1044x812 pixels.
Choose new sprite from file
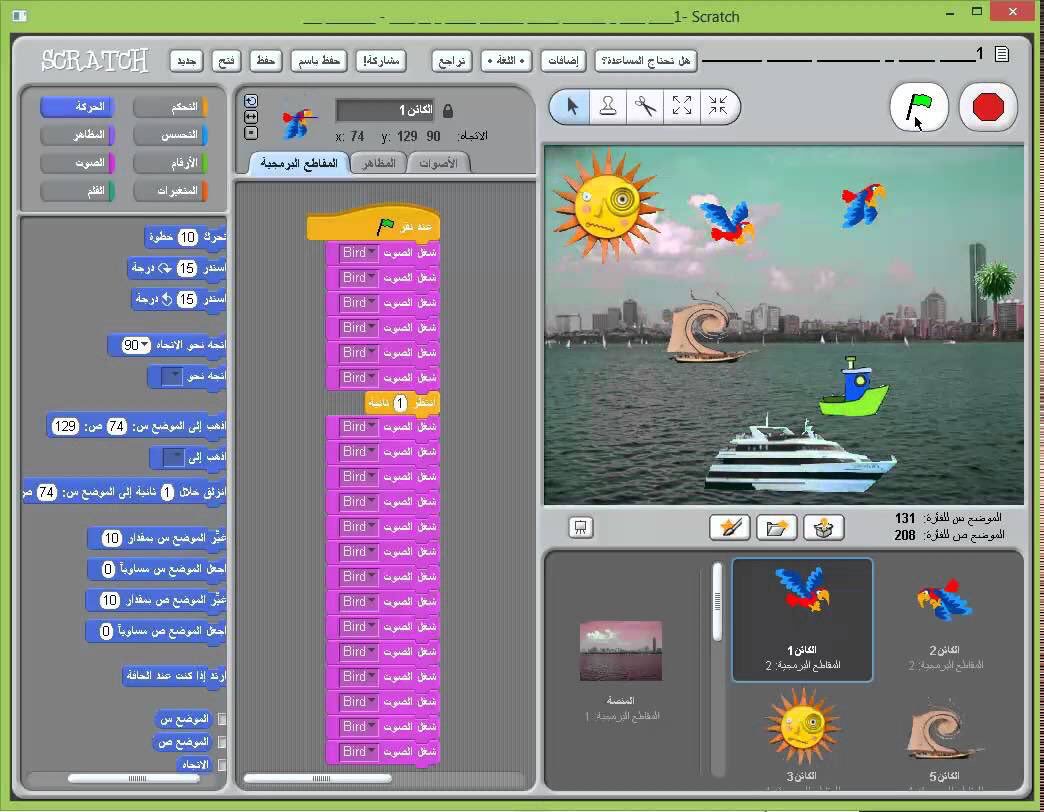[776, 528]
